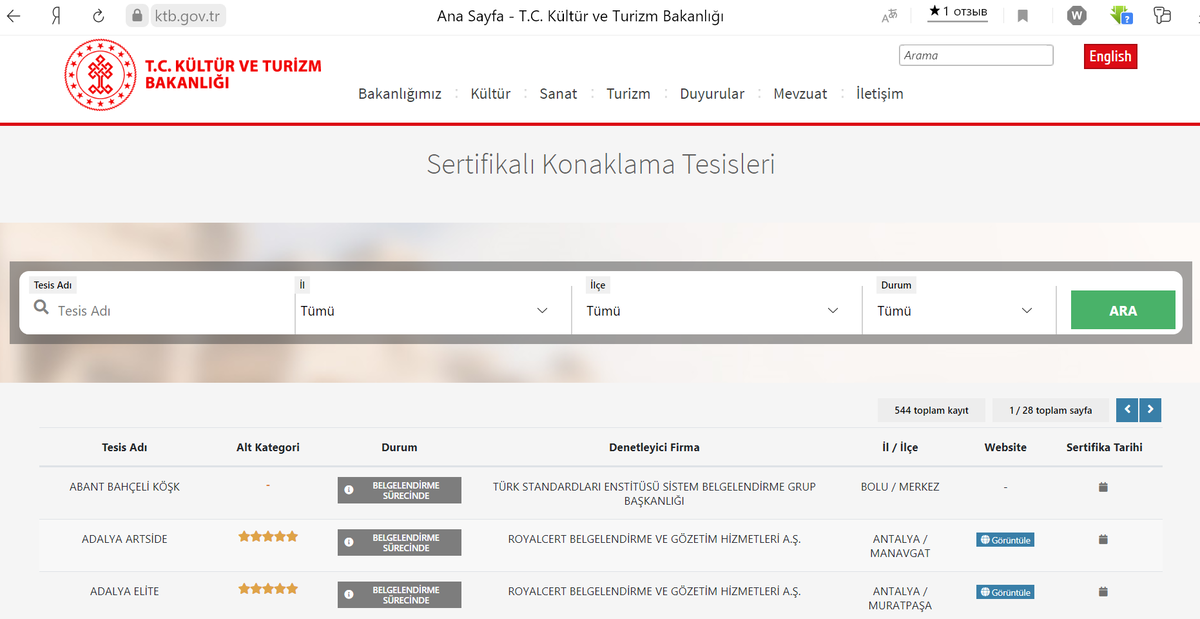Expand the Durum filter dropdown
This screenshot has width=1200, height=619.
point(1027,310)
